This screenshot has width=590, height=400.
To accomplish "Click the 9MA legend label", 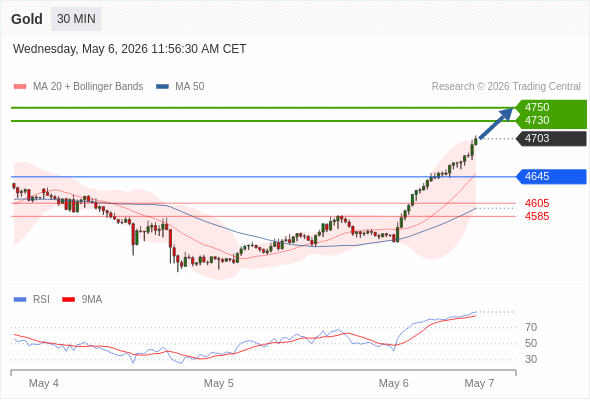I will coord(92,300).
